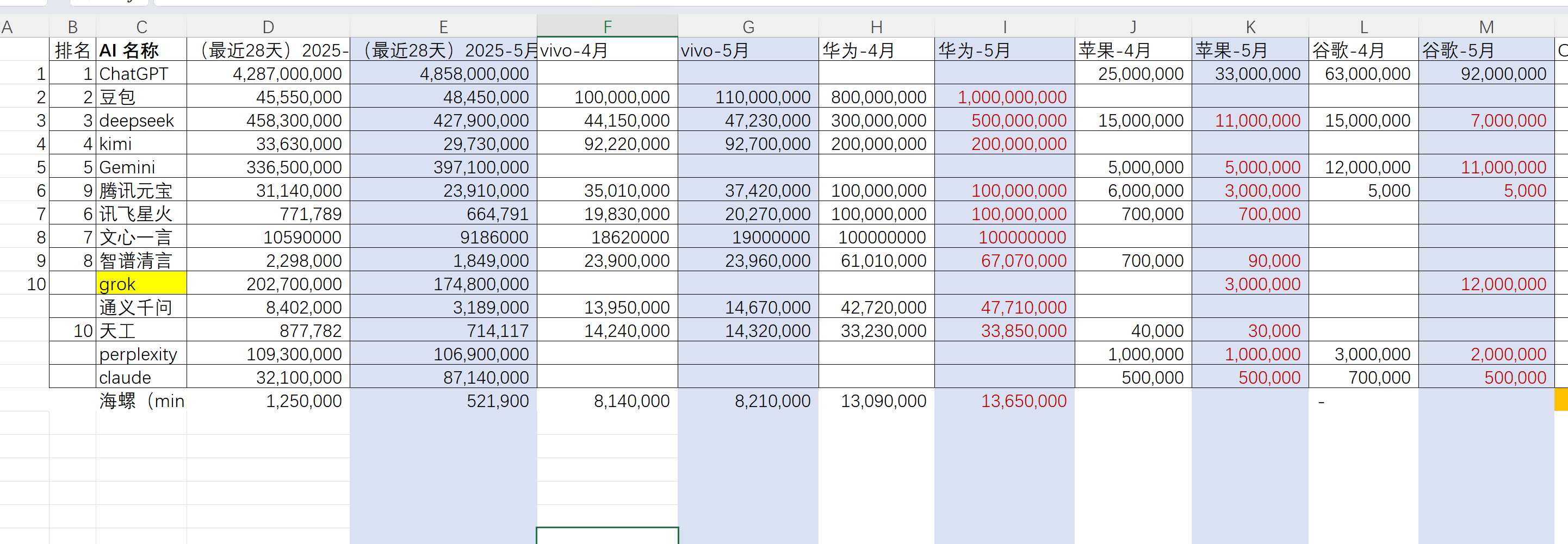Select column M header

(1486, 26)
